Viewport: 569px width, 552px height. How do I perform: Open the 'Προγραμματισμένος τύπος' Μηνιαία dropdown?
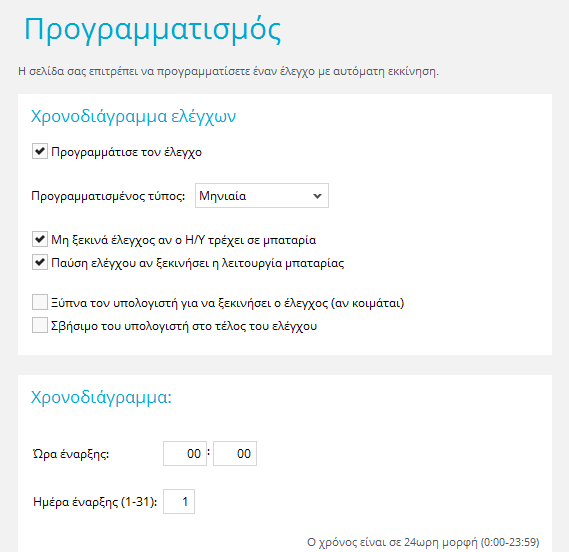[262, 196]
